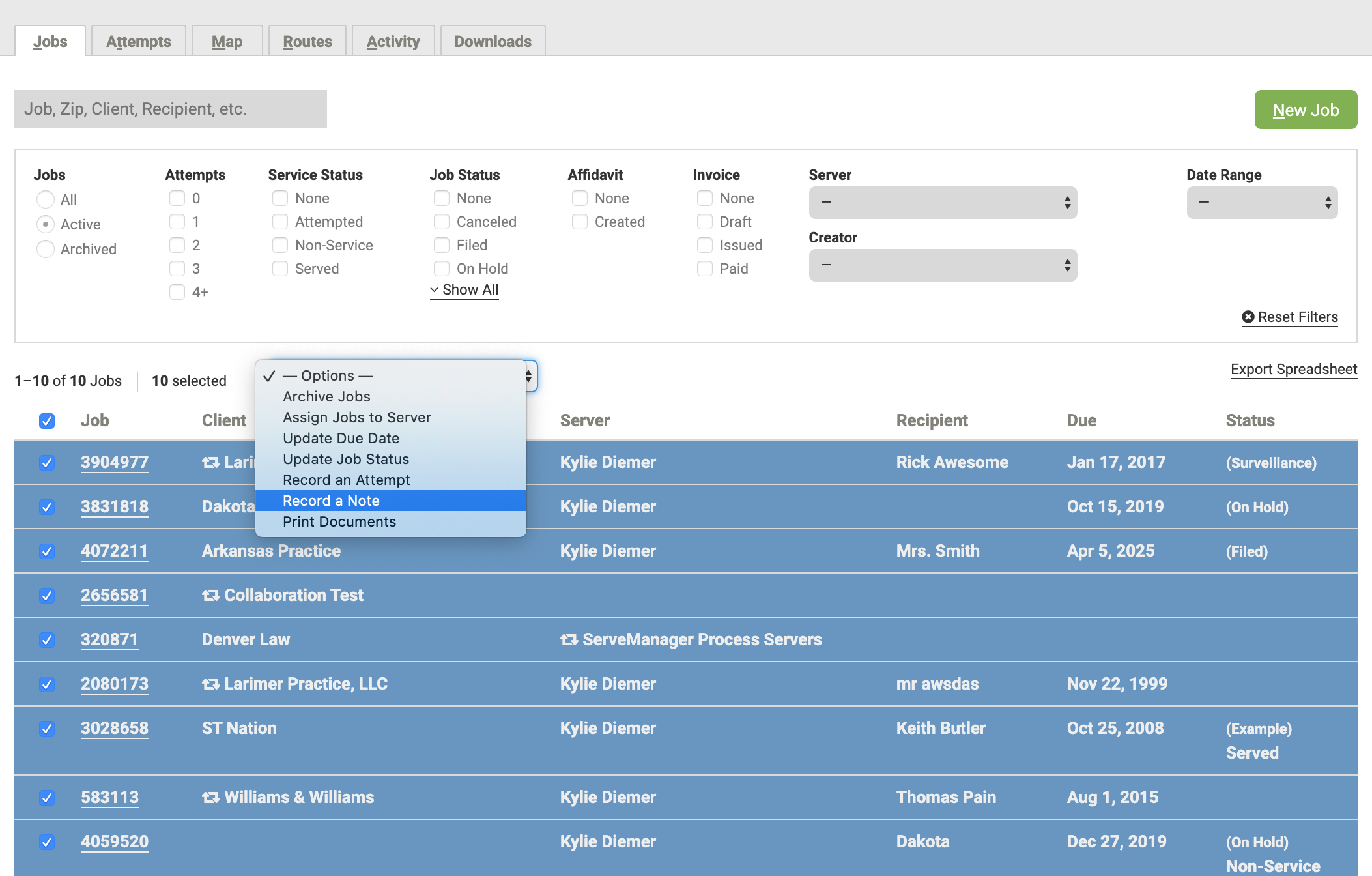Screen dimensions: 1372x876
Task: Select the Jobs tab
Action: coord(50,41)
